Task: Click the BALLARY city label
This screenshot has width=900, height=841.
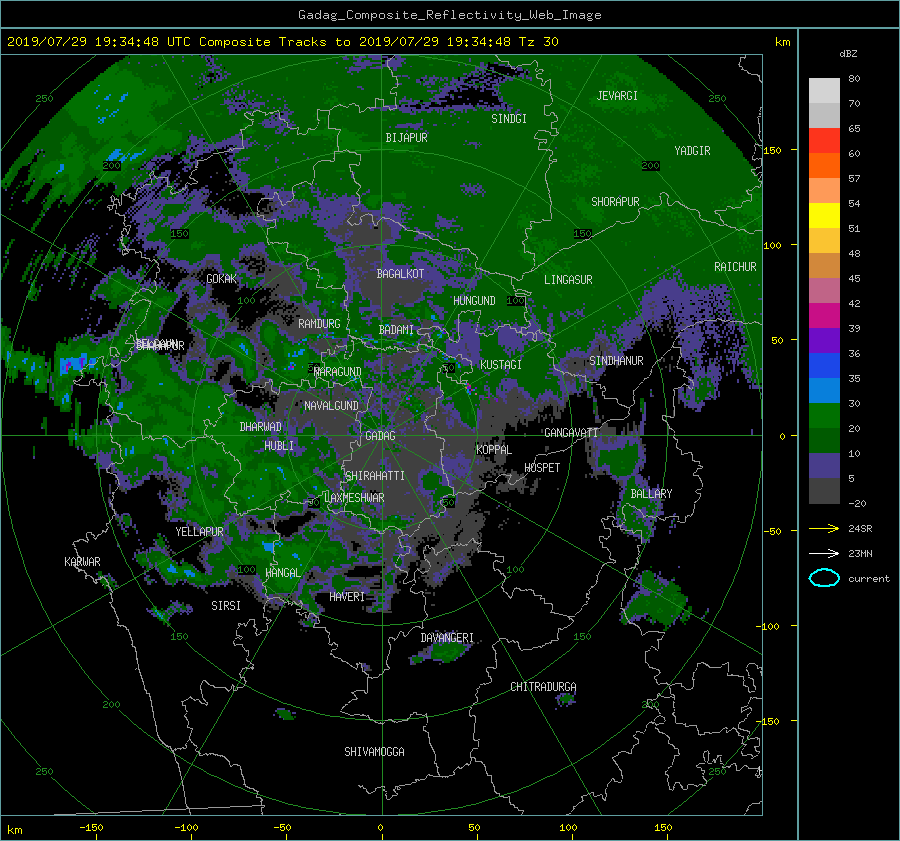Action: coord(651,494)
